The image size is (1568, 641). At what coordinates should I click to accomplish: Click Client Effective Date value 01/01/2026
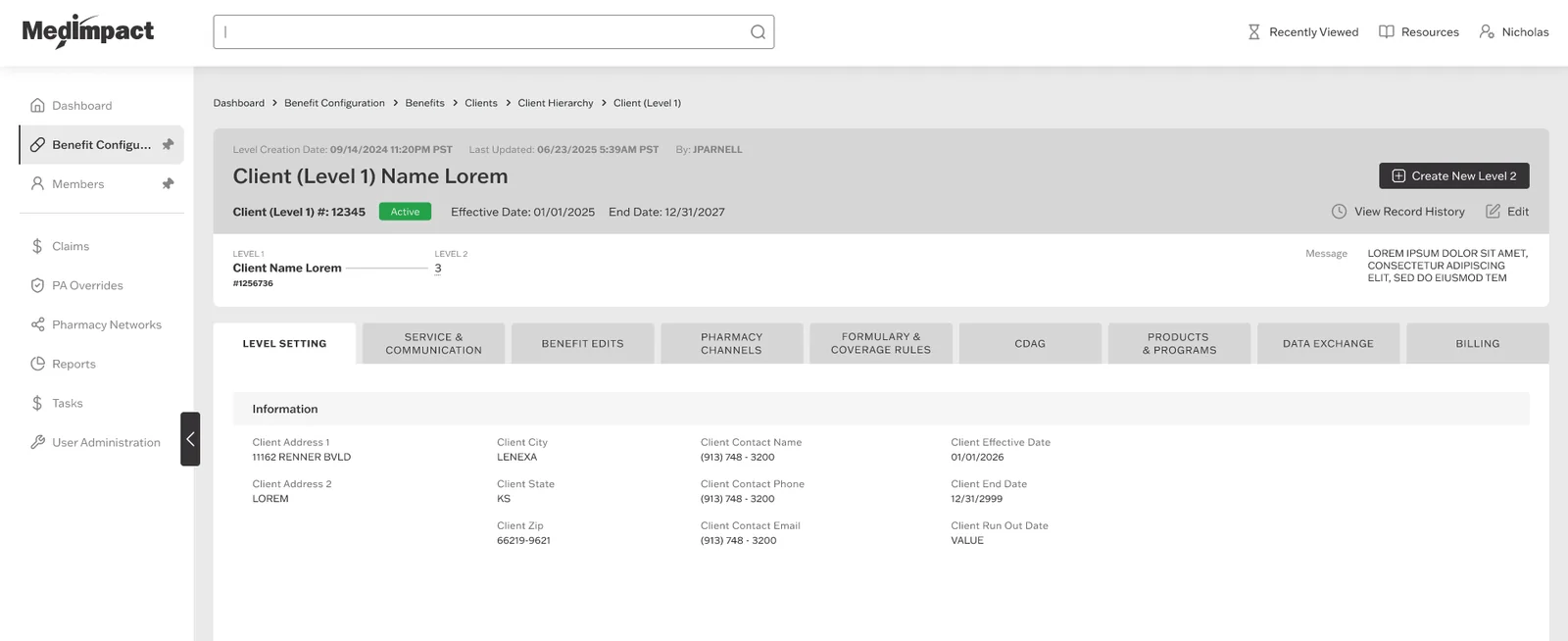point(977,457)
